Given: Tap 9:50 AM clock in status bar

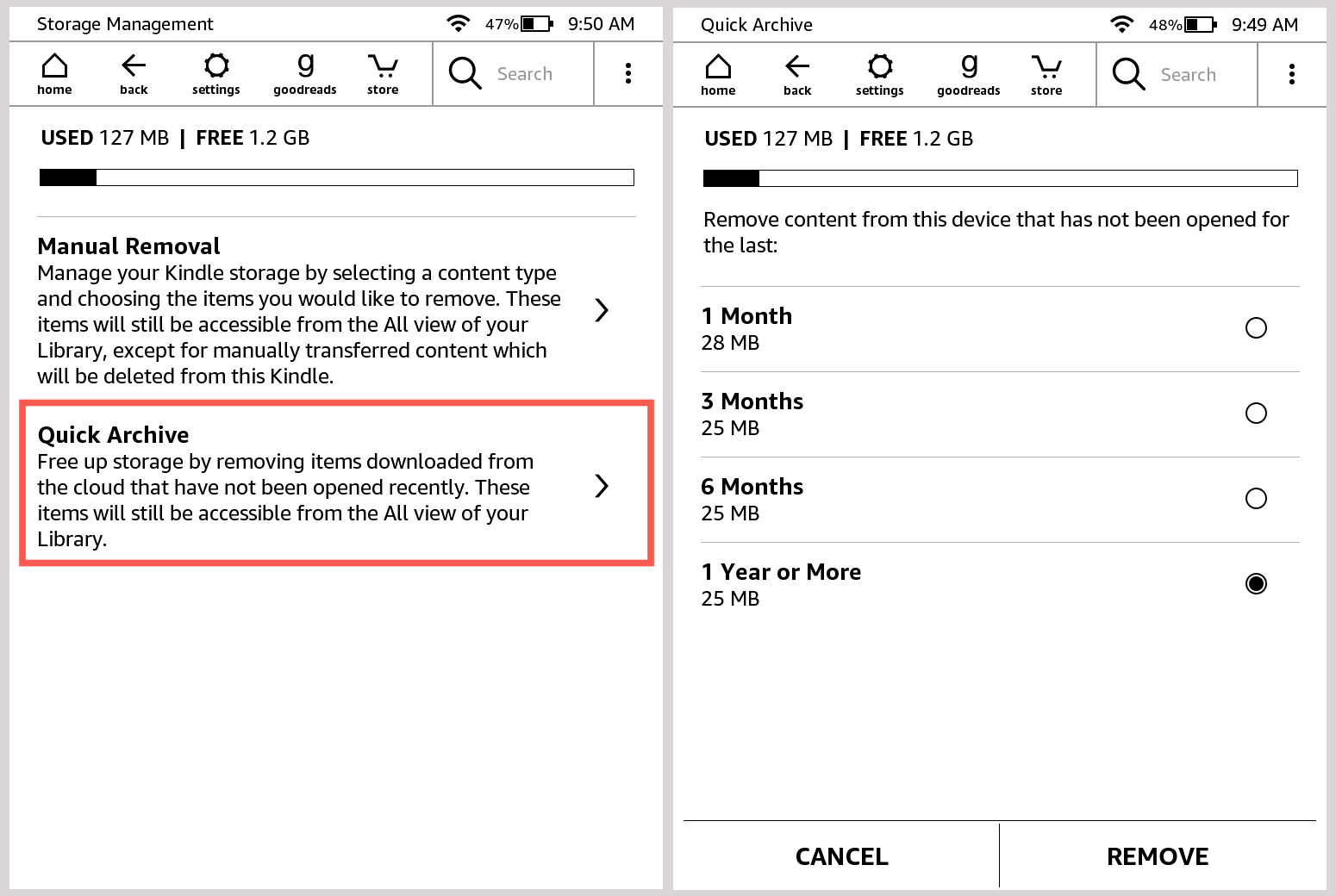Looking at the screenshot, I should [x=601, y=24].
